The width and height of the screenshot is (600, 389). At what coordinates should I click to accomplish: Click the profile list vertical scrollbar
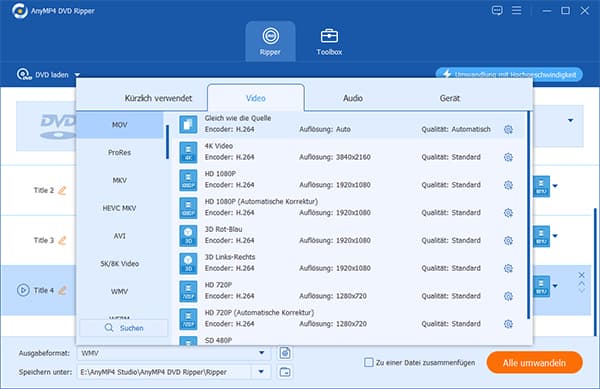tap(528, 215)
